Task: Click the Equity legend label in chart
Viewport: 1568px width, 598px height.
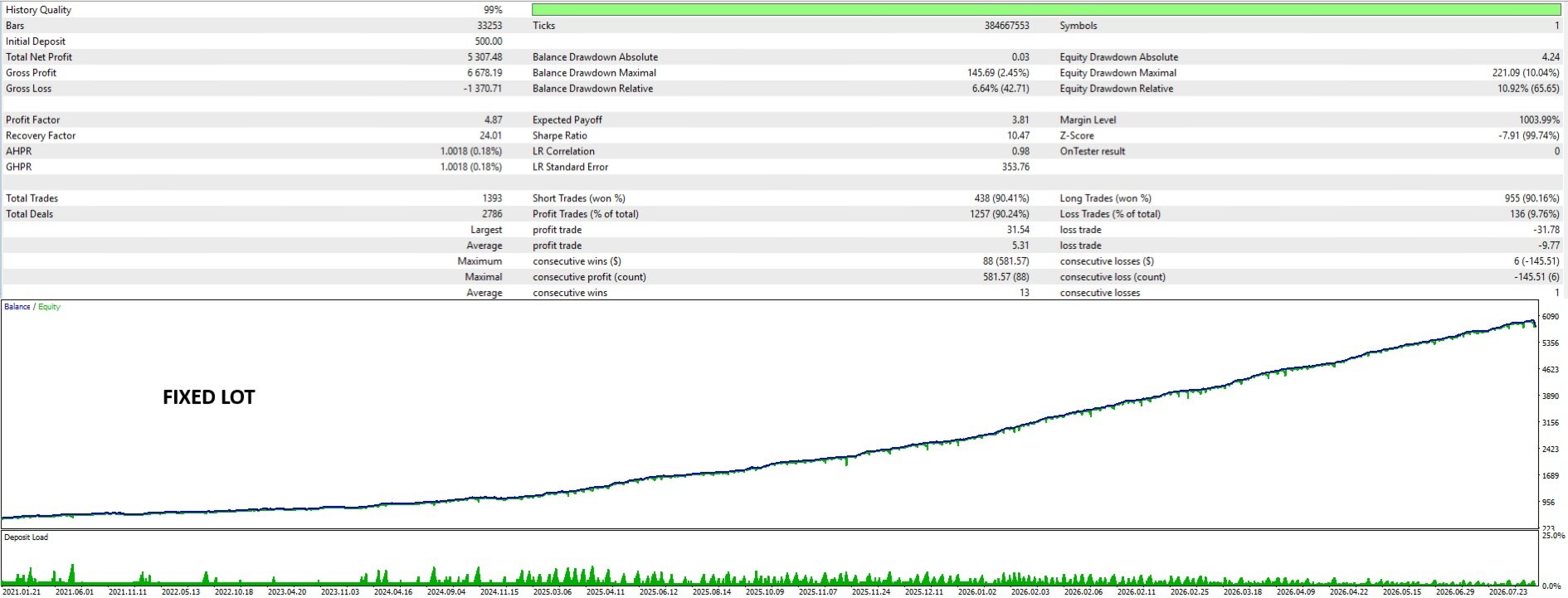Action: pos(49,307)
